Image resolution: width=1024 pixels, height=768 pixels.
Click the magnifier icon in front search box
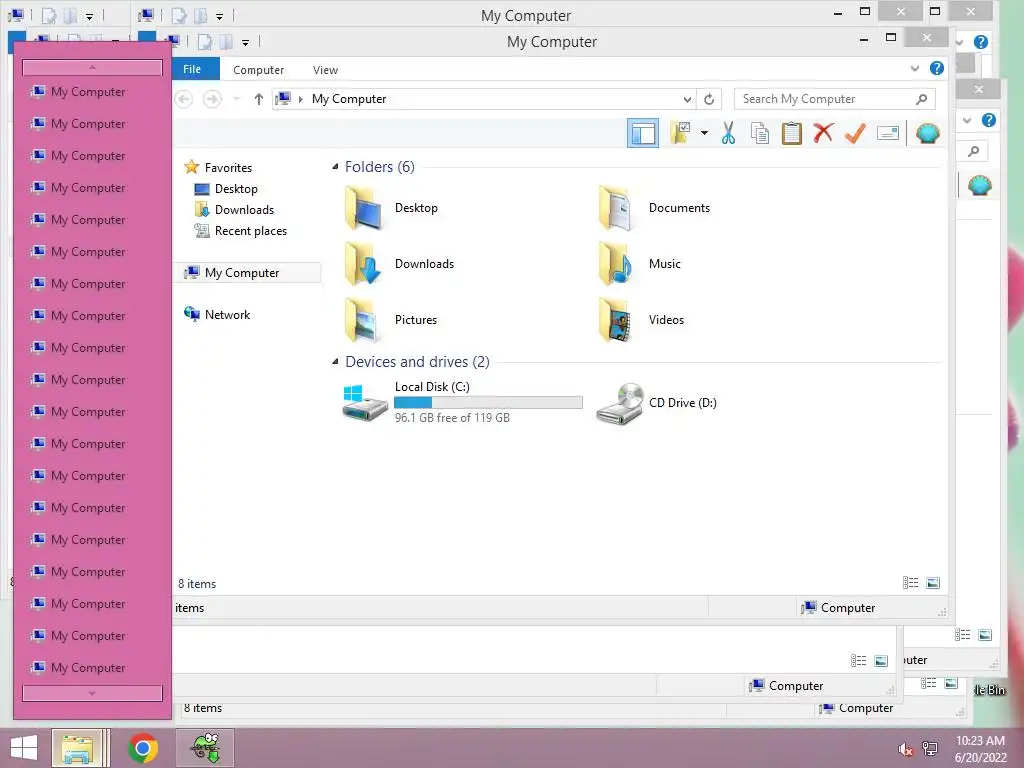pyautogui.click(x=921, y=99)
